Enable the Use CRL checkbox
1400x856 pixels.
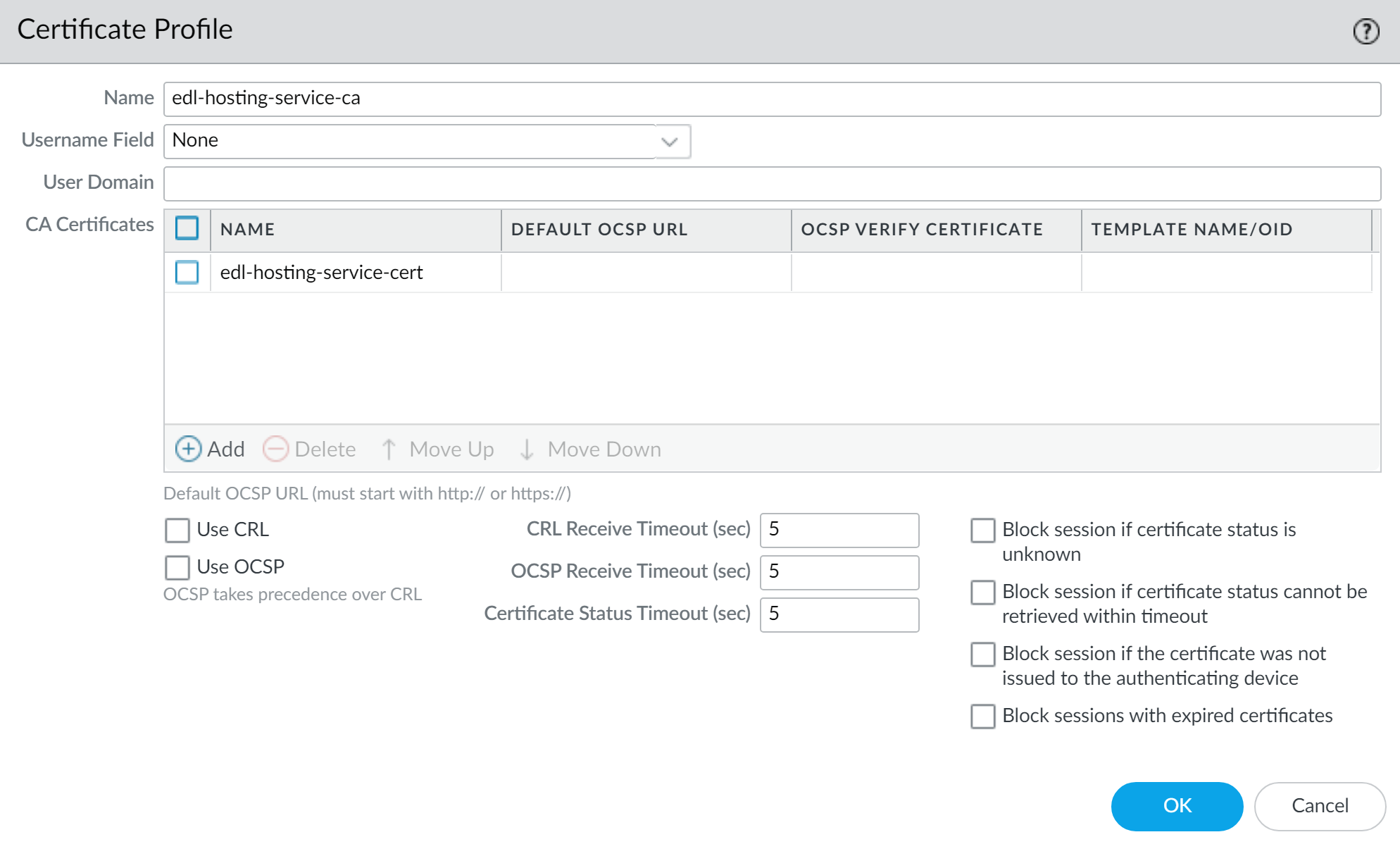[177, 530]
